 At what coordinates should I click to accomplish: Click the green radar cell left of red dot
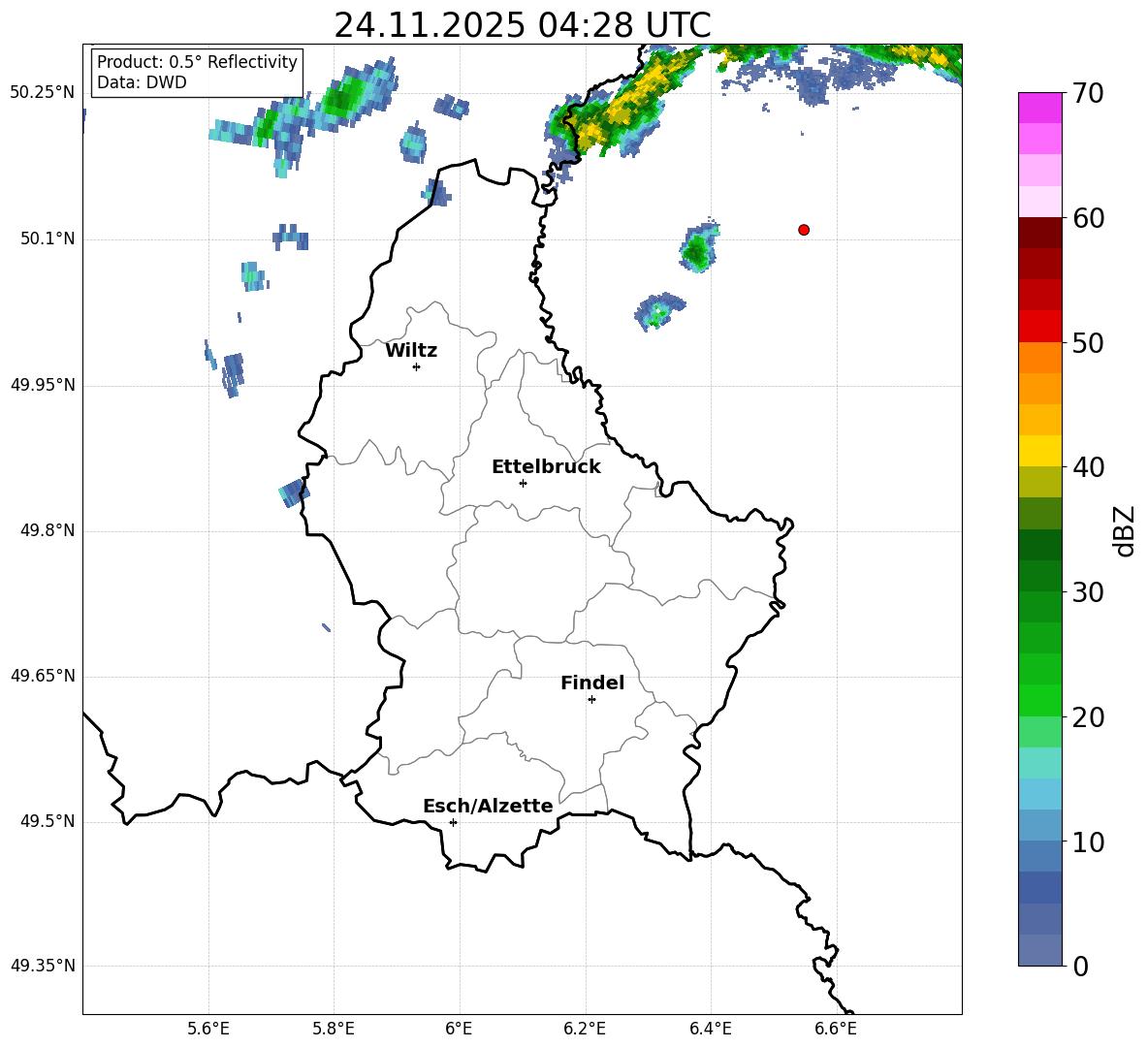(697, 246)
